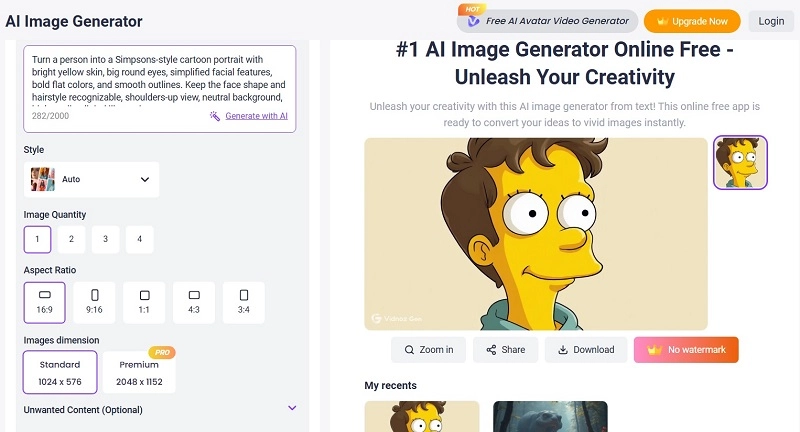Viewport: 800px width, 432px height.
Task: Click the Free AI Avatar Video Generator banner
Action: pyautogui.click(x=547, y=21)
